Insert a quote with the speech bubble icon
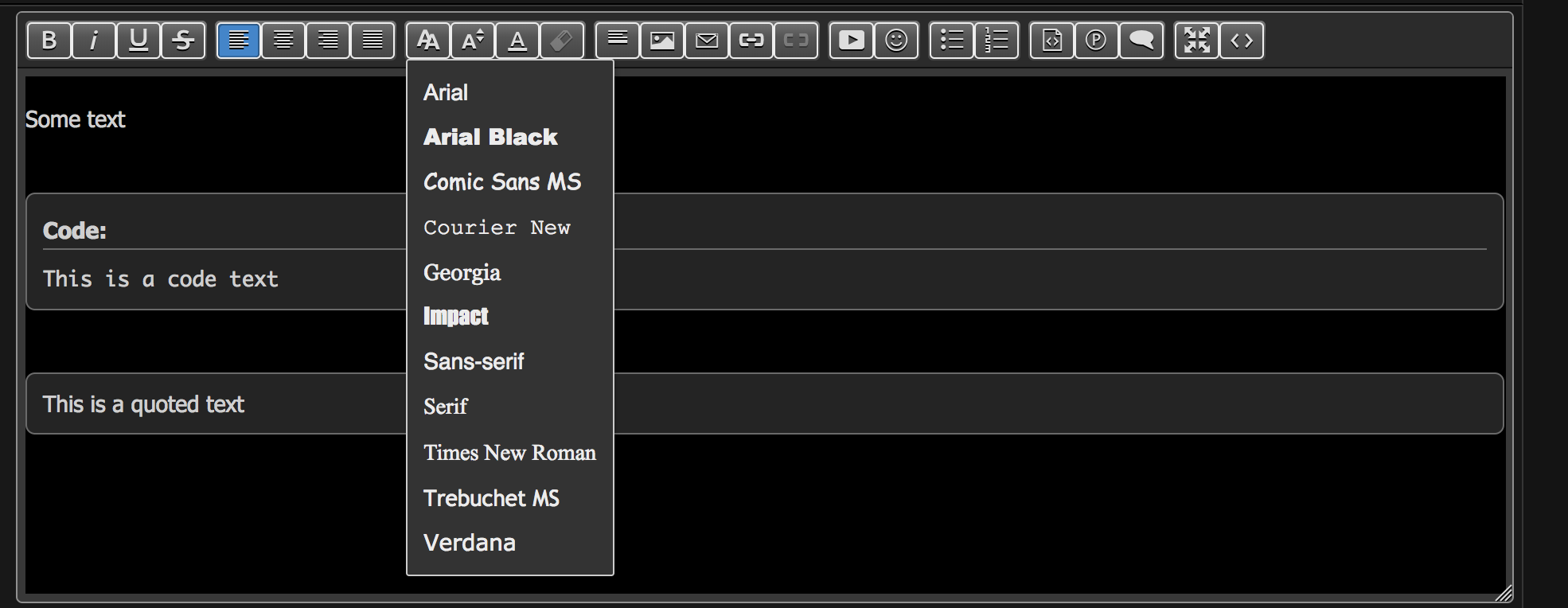The width and height of the screenshot is (1568, 608). [x=1141, y=40]
